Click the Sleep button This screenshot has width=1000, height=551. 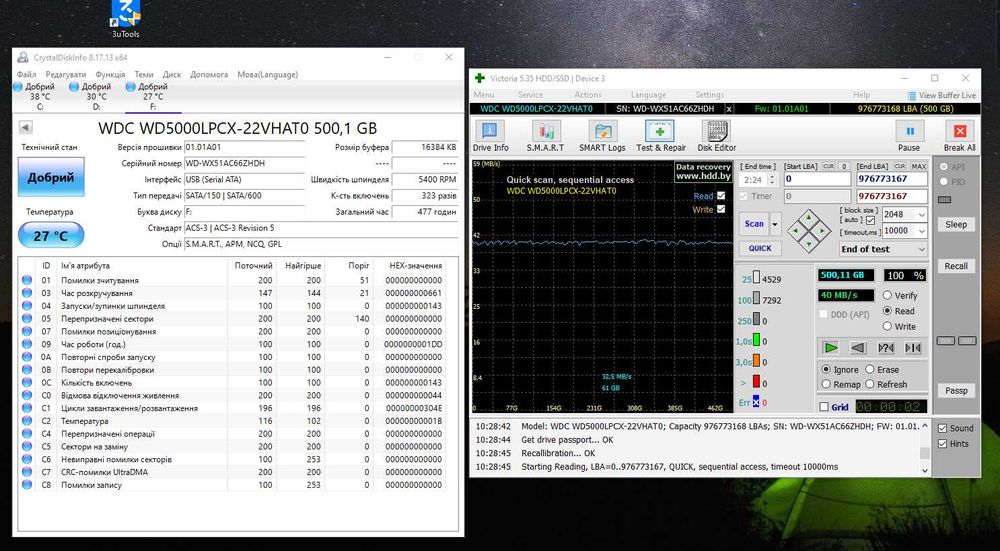pyautogui.click(x=956, y=224)
